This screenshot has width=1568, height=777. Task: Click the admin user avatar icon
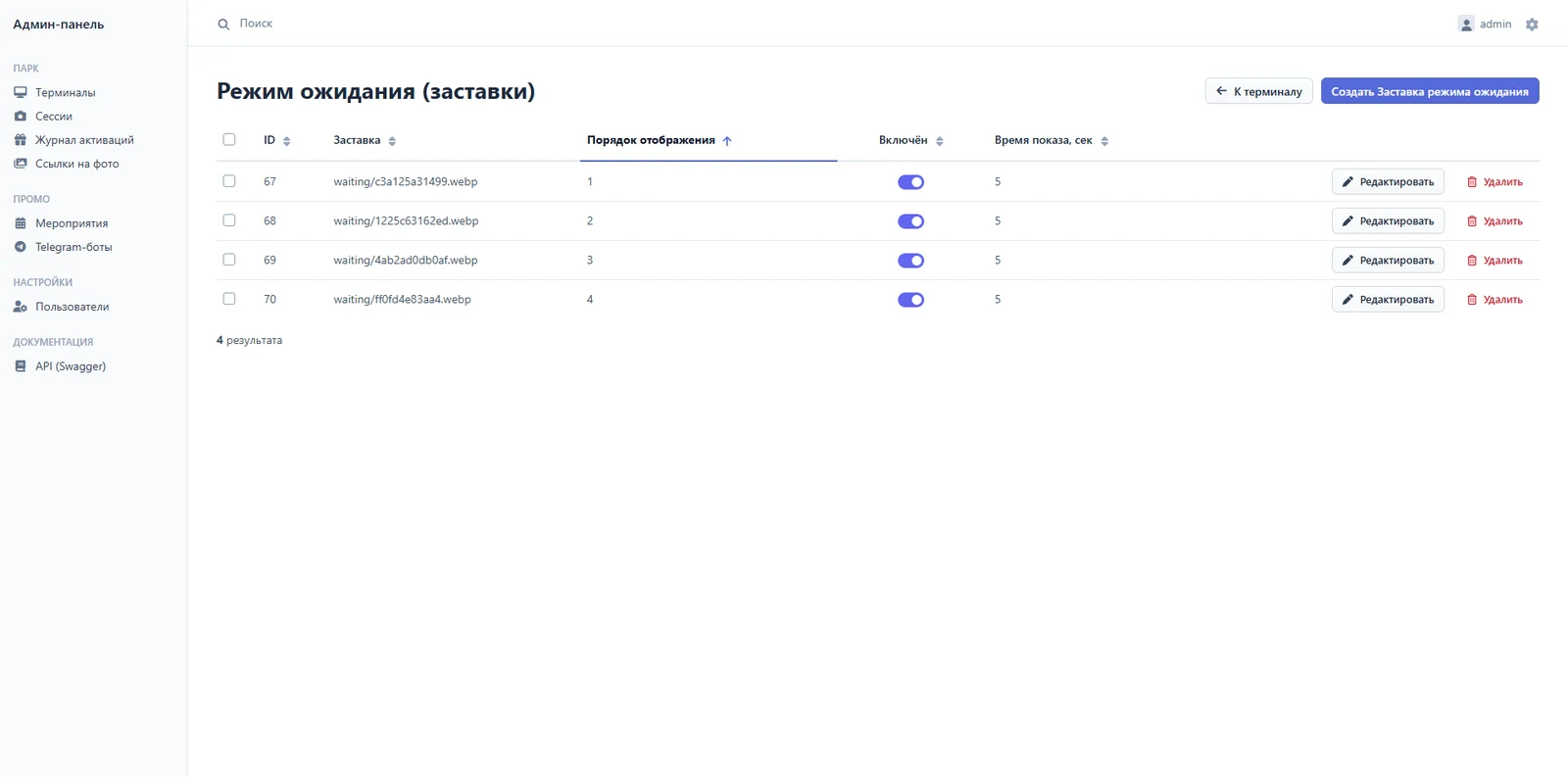click(x=1466, y=24)
